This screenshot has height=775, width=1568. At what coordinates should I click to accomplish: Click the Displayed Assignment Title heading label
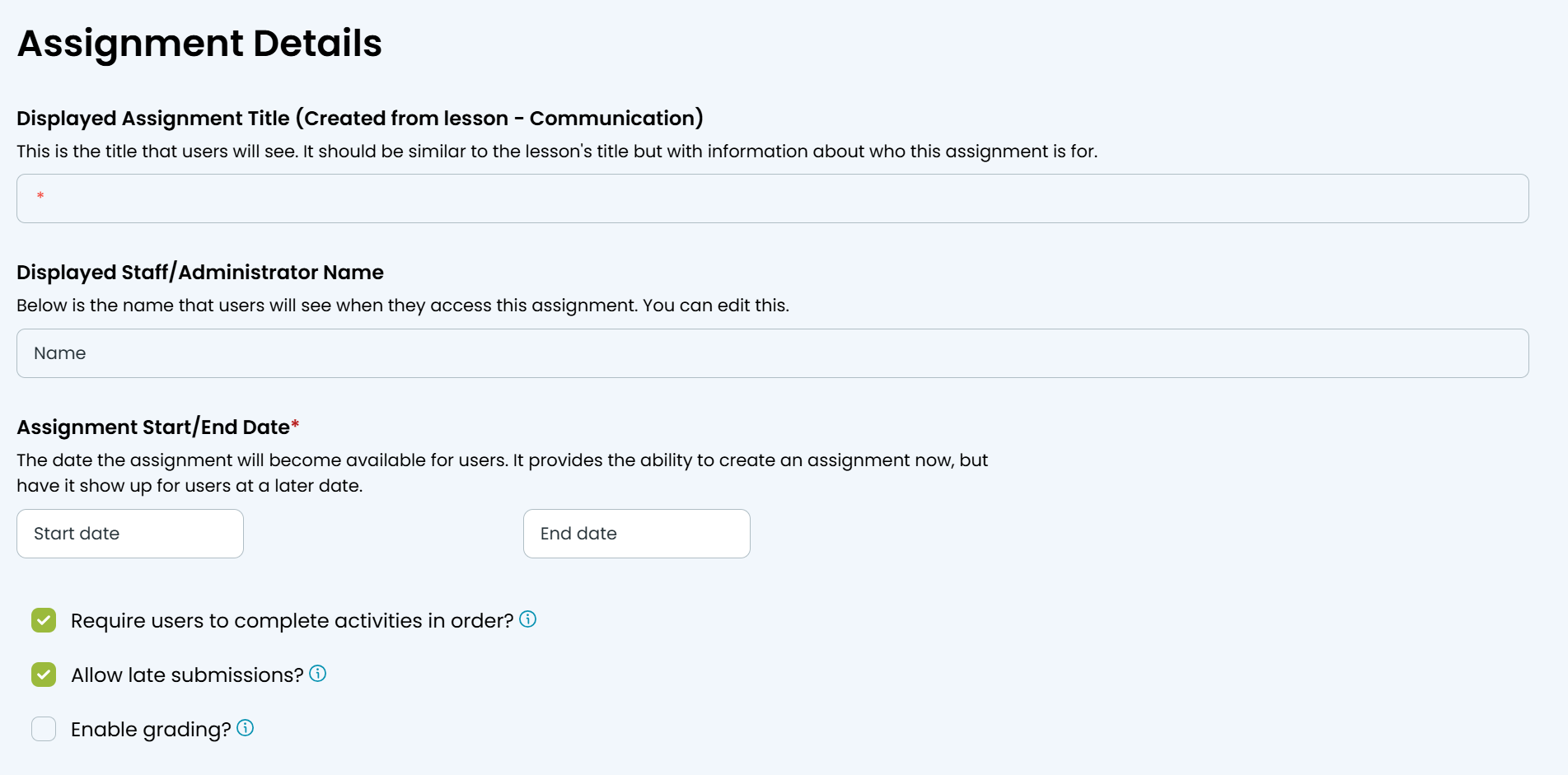(x=360, y=119)
